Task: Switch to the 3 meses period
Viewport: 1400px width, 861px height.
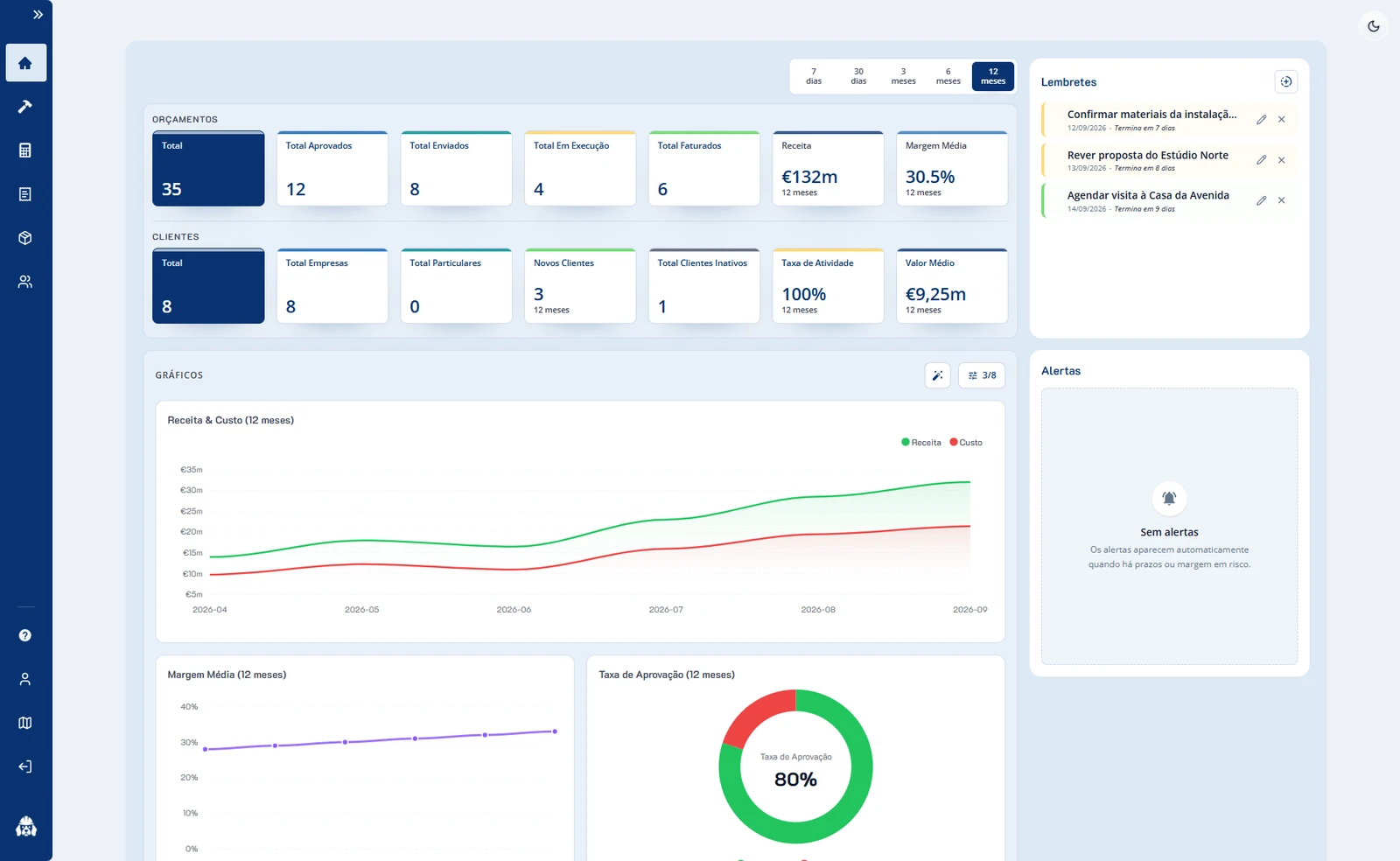Action: click(903, 76)
